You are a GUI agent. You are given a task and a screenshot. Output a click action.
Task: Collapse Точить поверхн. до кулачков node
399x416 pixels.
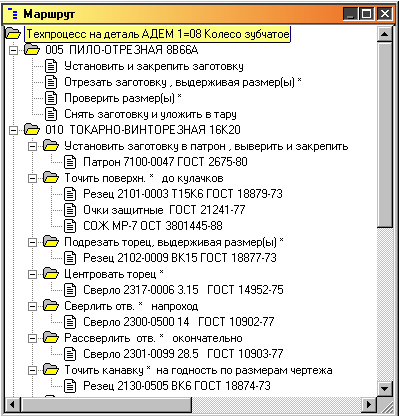click(32, 178)
